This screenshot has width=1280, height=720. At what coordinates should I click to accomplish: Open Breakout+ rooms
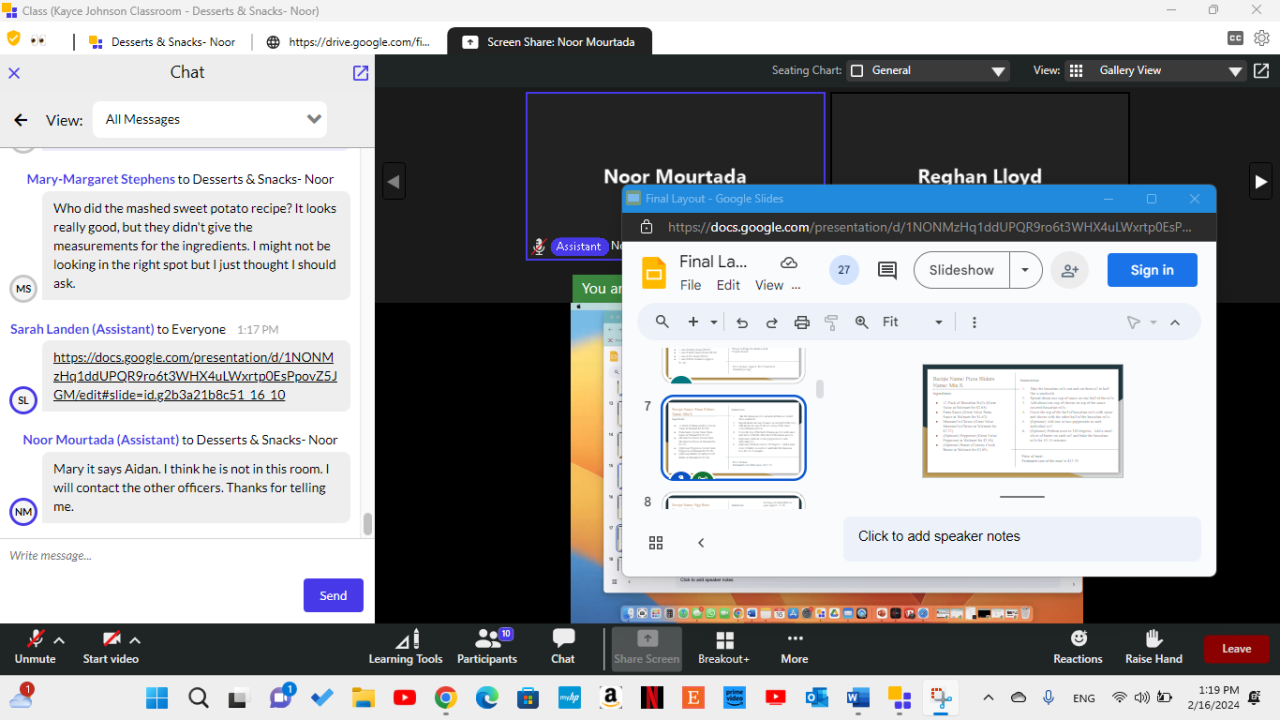(x=725, y=648)
